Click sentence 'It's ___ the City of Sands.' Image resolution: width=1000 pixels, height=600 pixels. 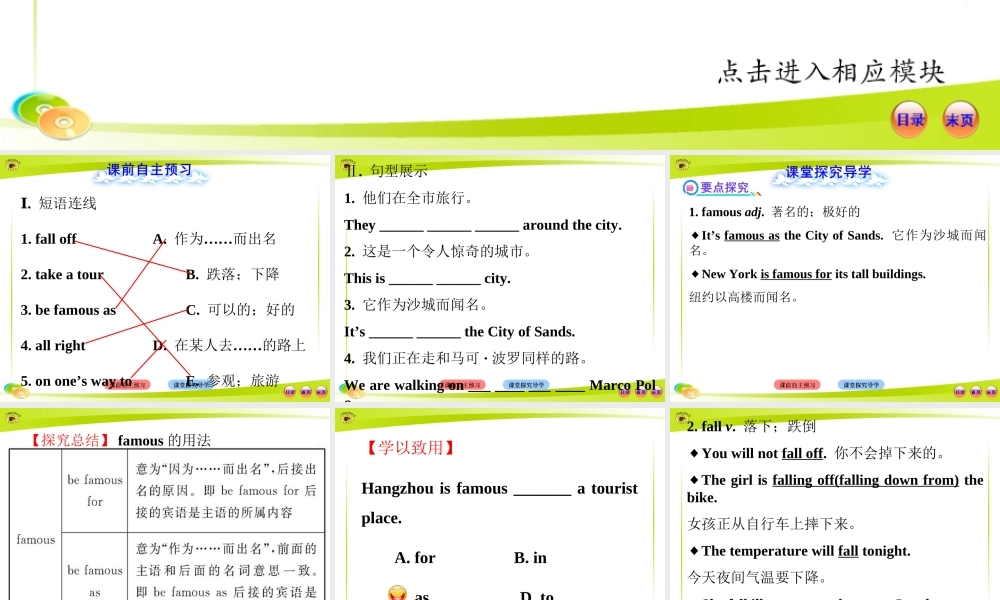tap(459, 332)
